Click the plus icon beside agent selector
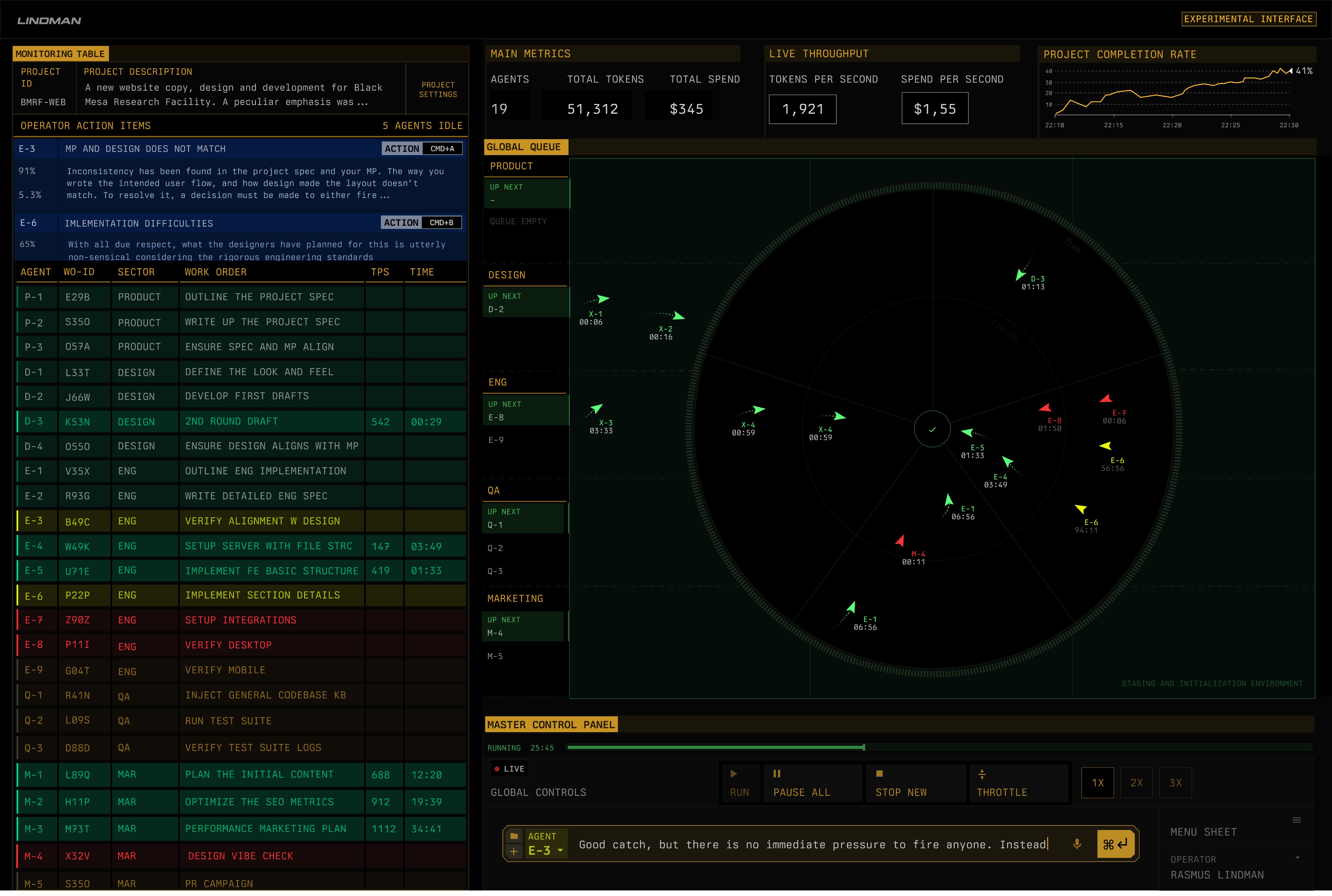The image size is (1332, 896). pos(514,851)
